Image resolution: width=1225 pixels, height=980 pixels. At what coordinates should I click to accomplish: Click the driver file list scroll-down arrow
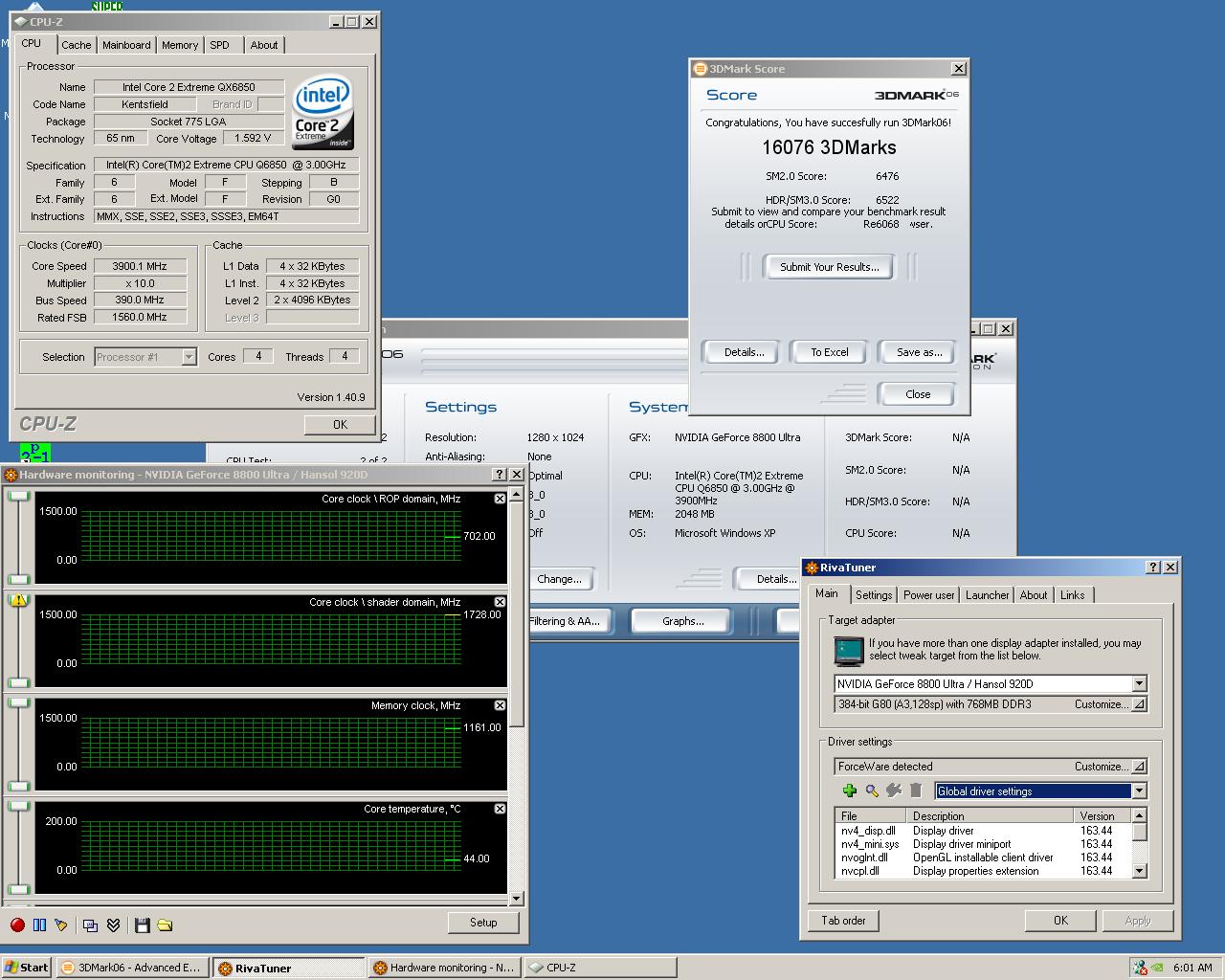point(1139,871)
